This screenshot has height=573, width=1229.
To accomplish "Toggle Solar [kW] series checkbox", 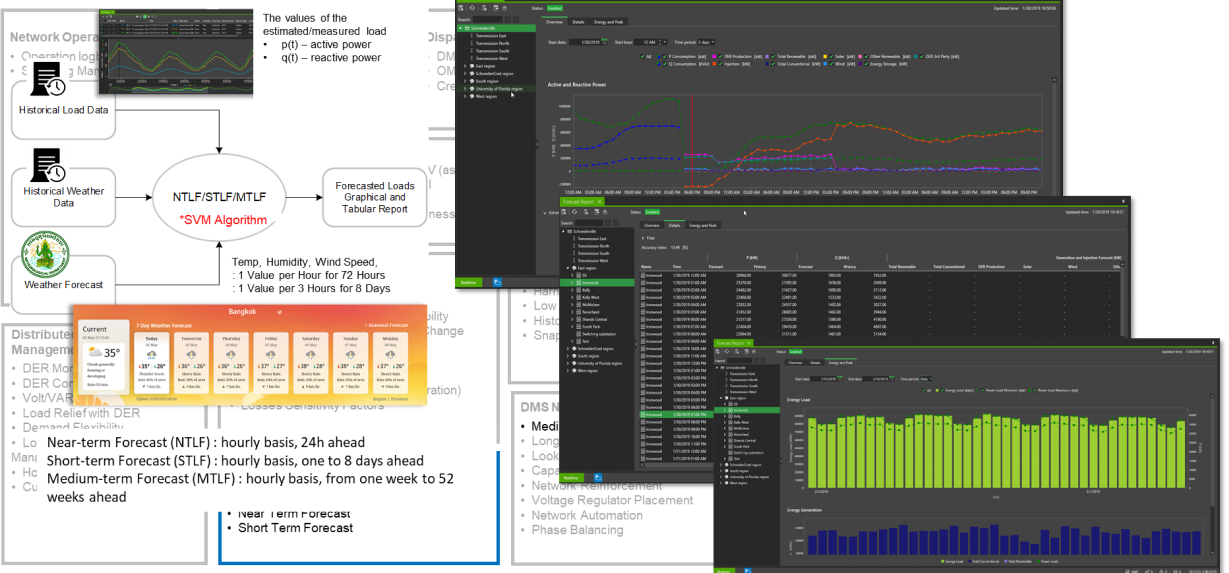I will click(831, 57).
